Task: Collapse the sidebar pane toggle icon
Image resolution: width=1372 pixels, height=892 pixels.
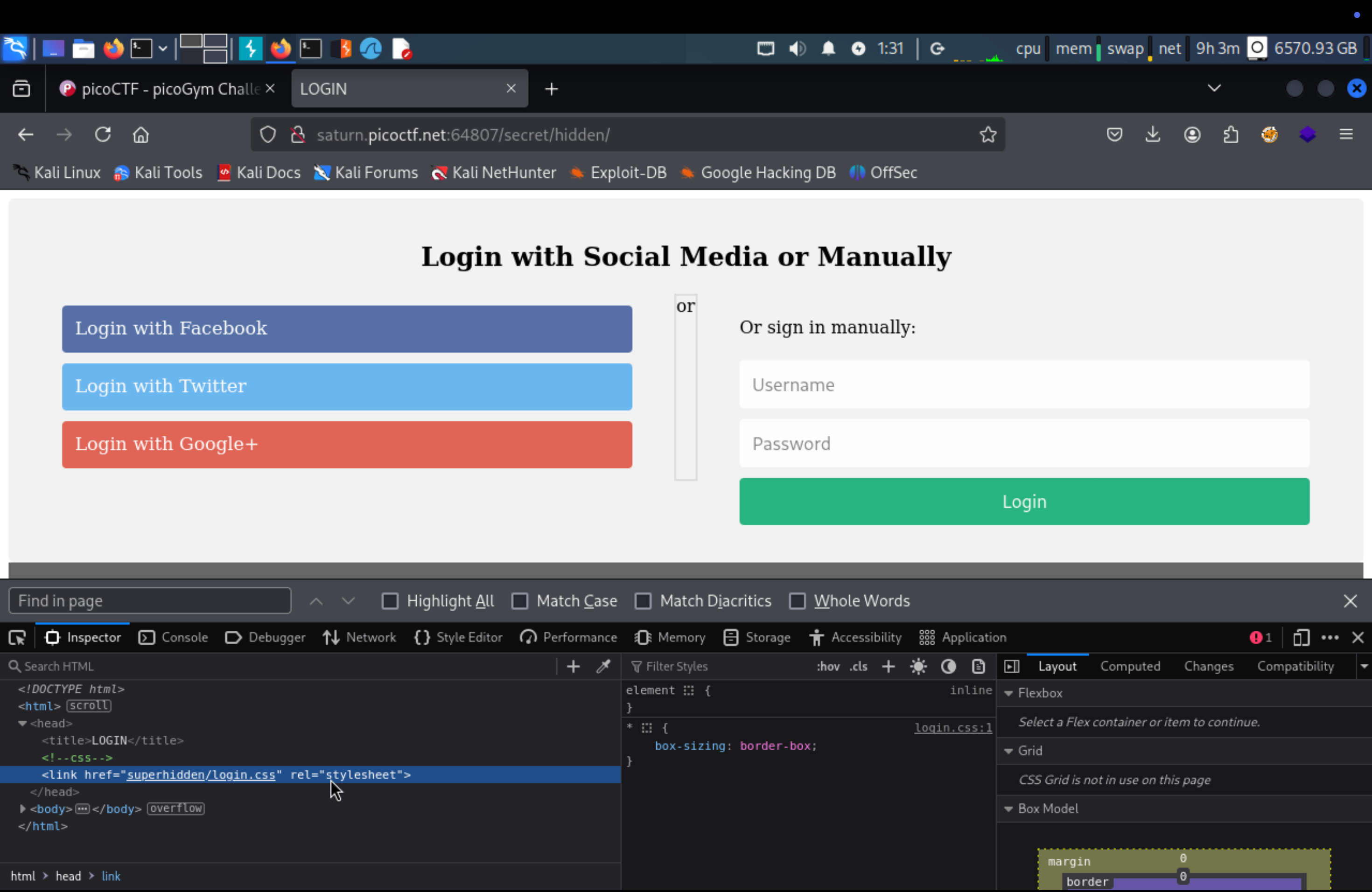Action: tap(1012, 666)
